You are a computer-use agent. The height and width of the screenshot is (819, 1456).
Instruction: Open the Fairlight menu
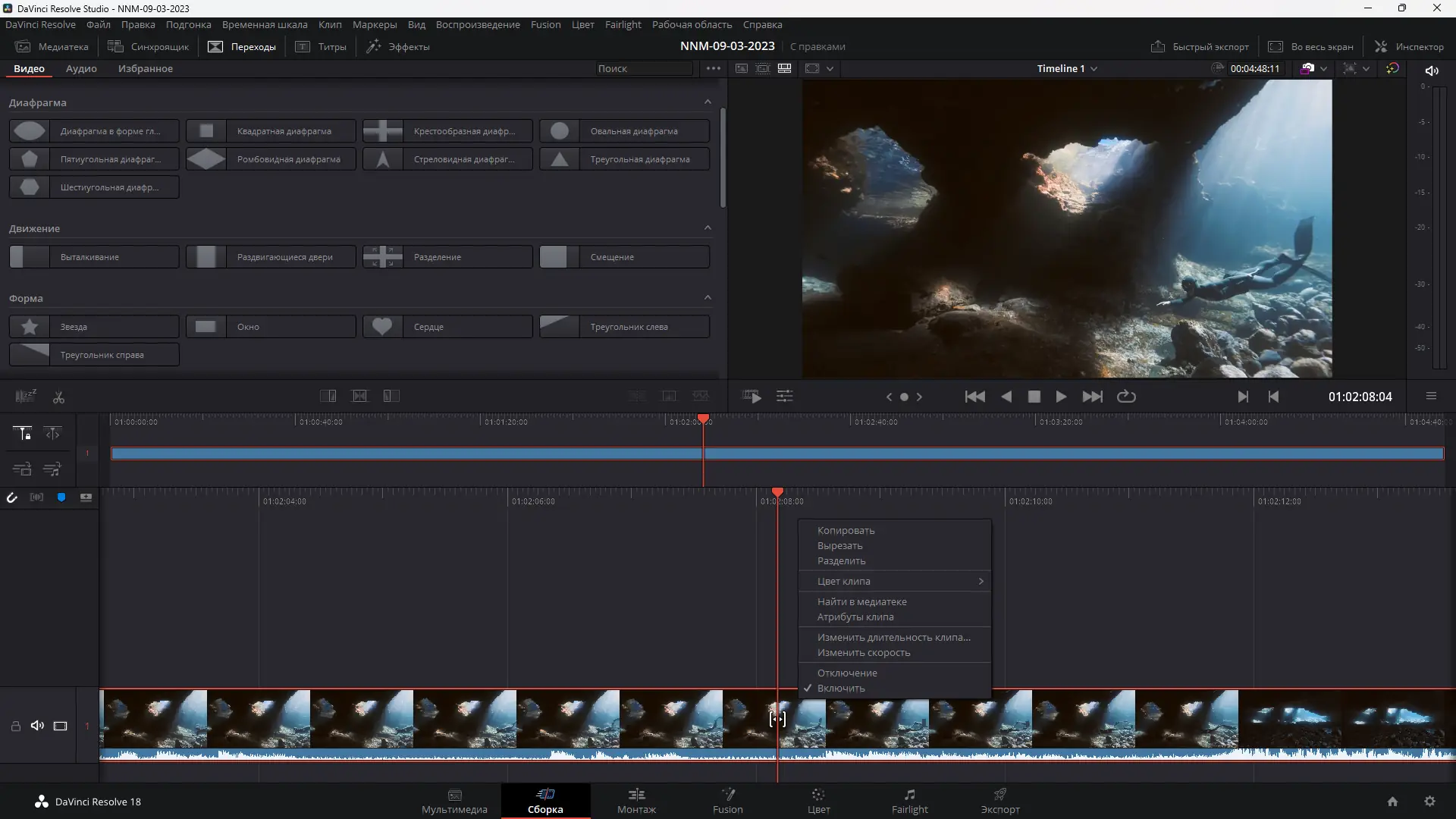click(x=623, y=24)
